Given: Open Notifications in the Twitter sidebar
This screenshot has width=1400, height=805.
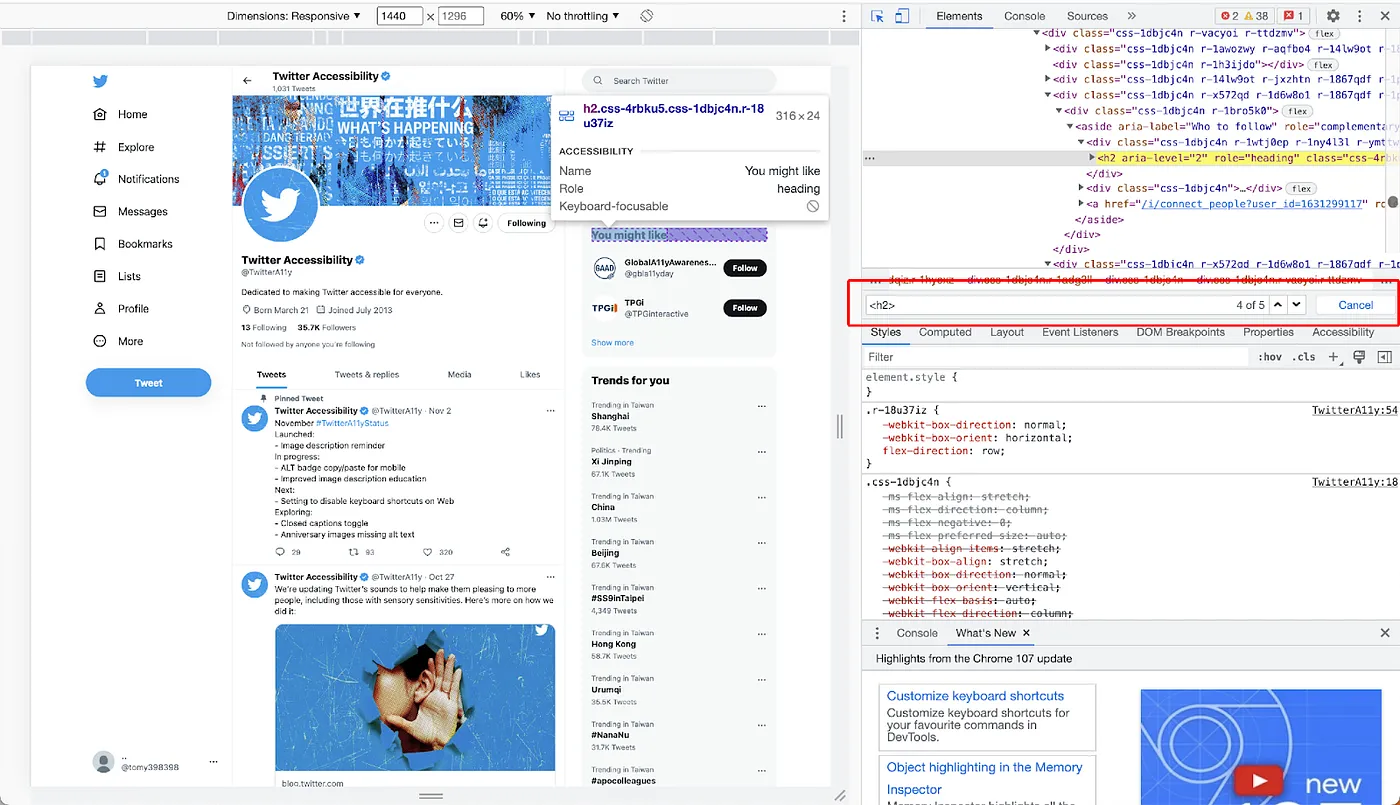Looking at the screenshot, I should (x=136, y=179).
